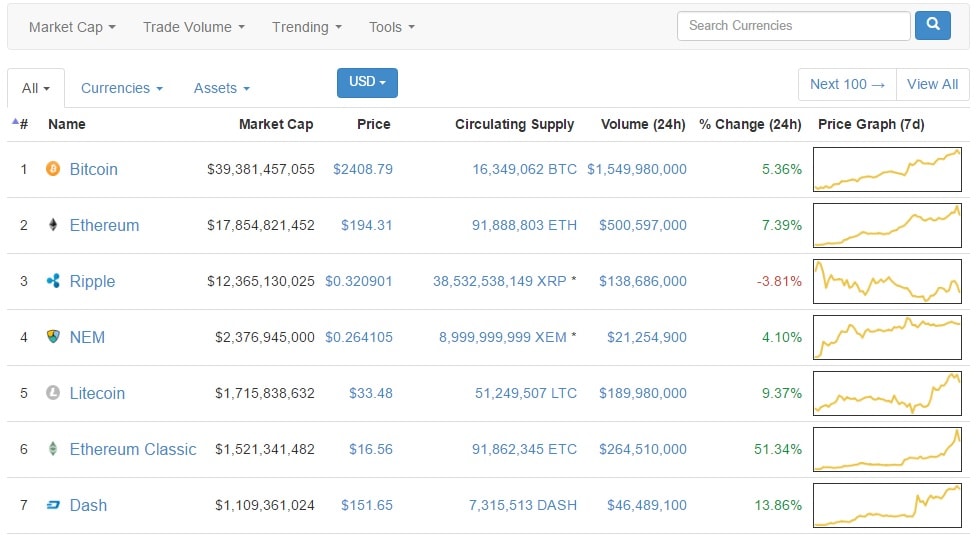
Task: Switch to the Currencies tab
Action: 121,88
